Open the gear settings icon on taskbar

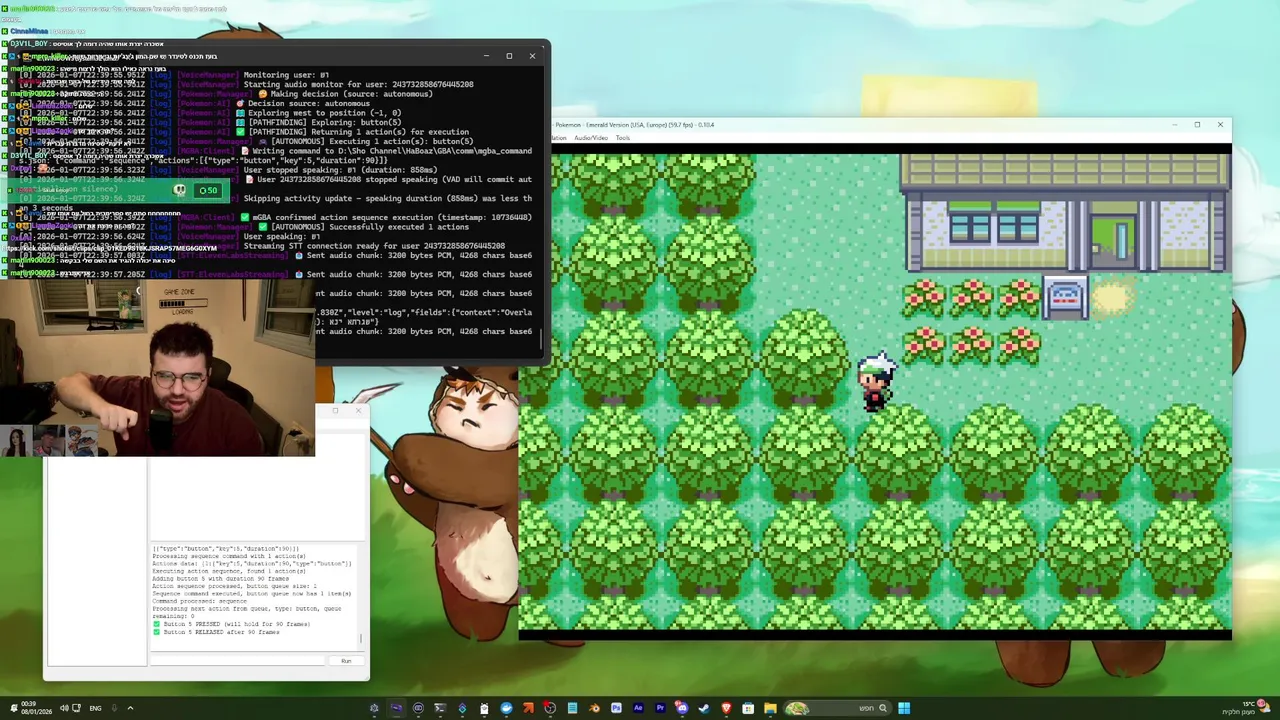[x=374, y=708]
